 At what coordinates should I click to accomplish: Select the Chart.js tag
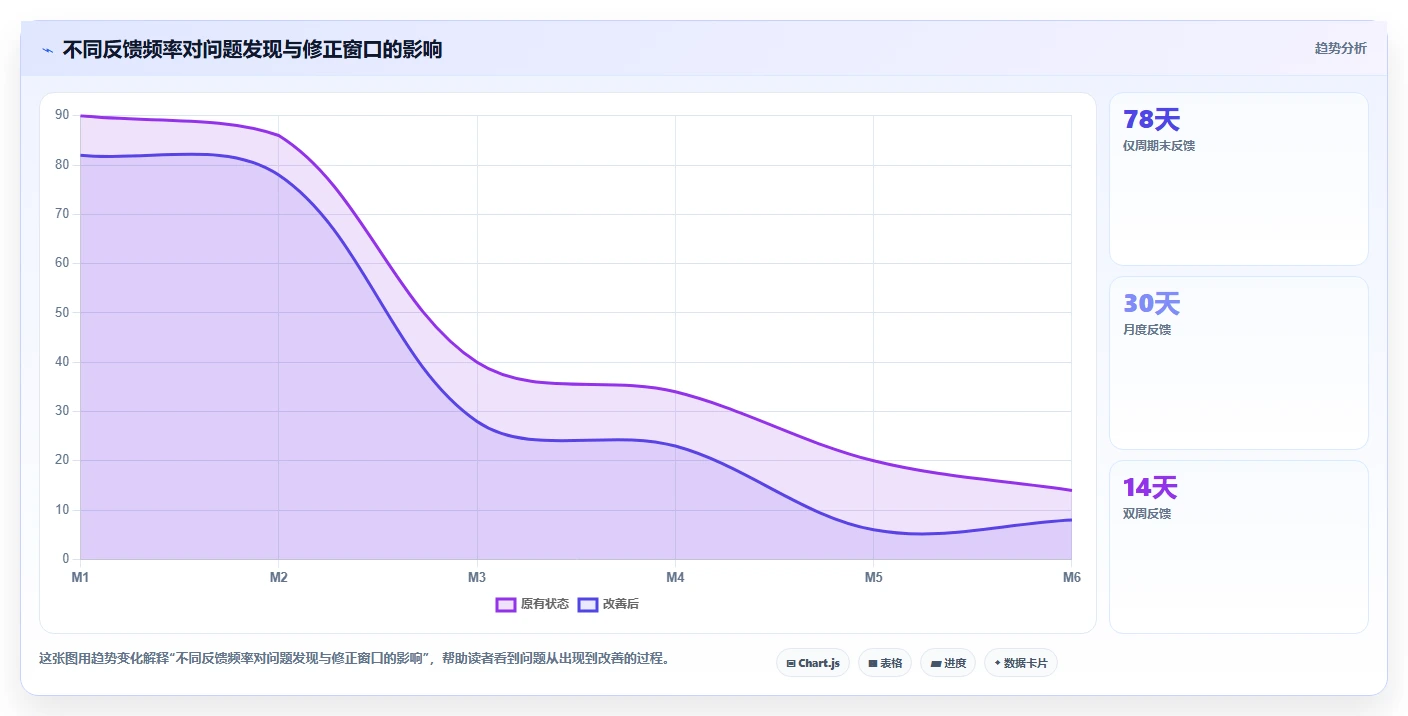(812, 663)
